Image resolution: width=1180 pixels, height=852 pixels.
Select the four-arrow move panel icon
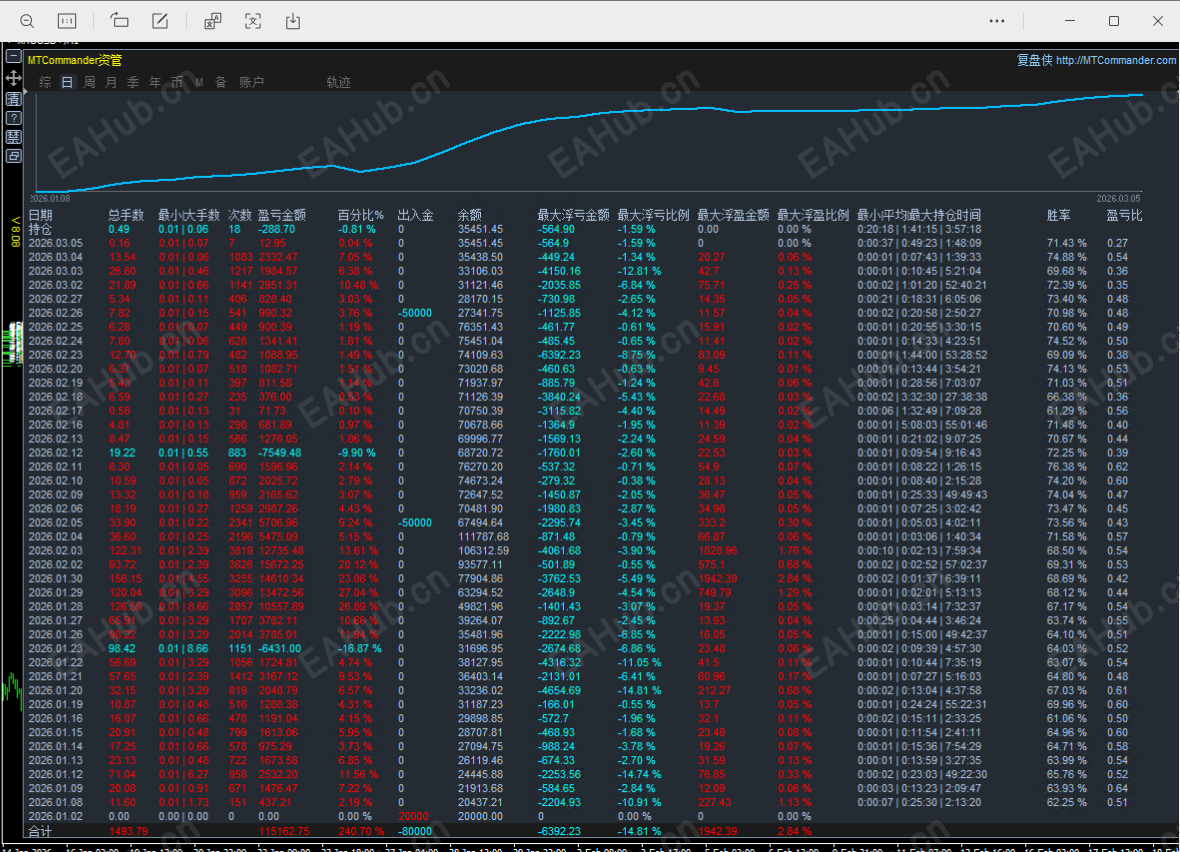[13, 78]
